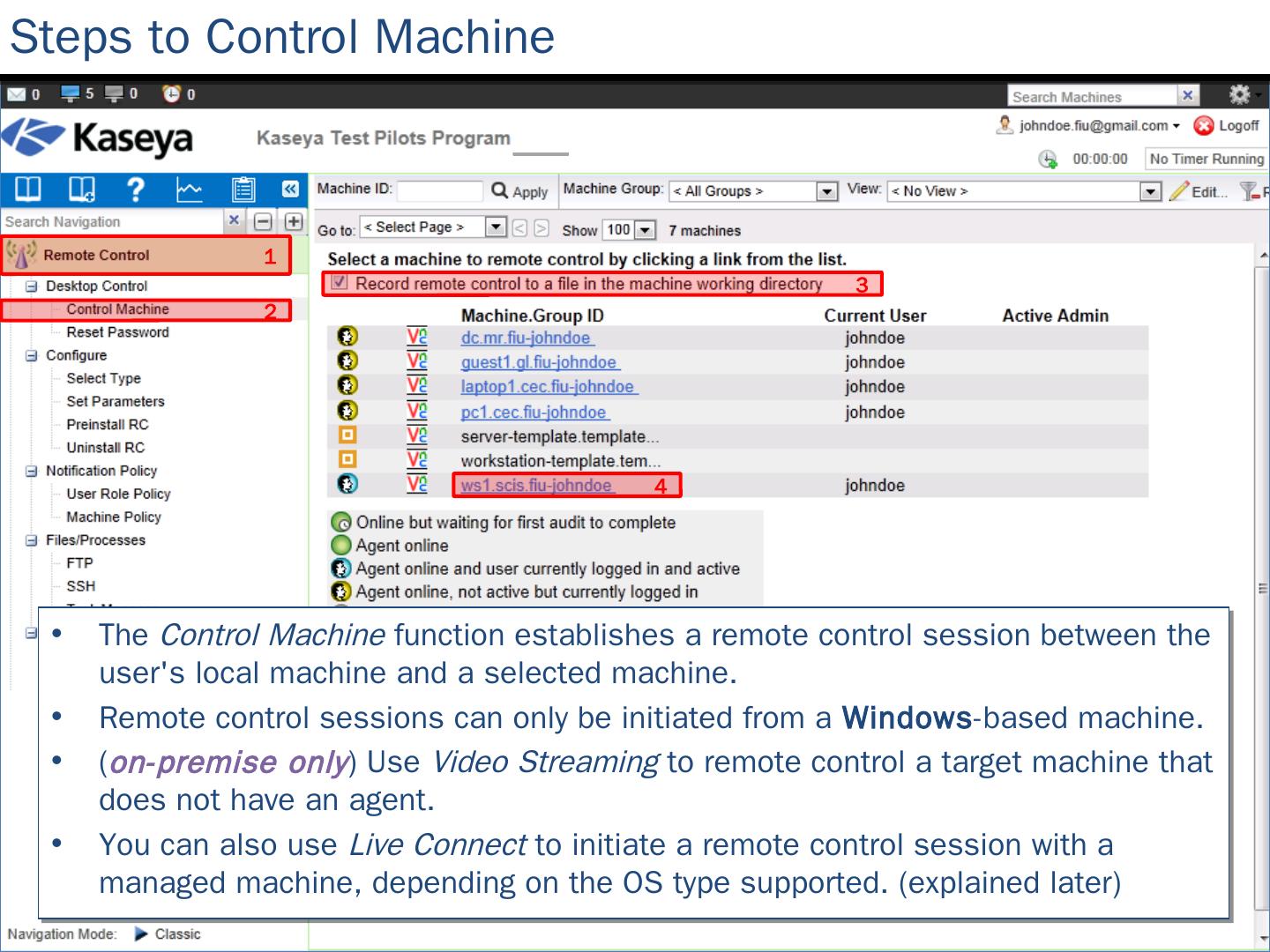Image resolution: width=1270 pixels, height=952 pixels.
Task: Click the settings gear icon
Action: 1239,94
